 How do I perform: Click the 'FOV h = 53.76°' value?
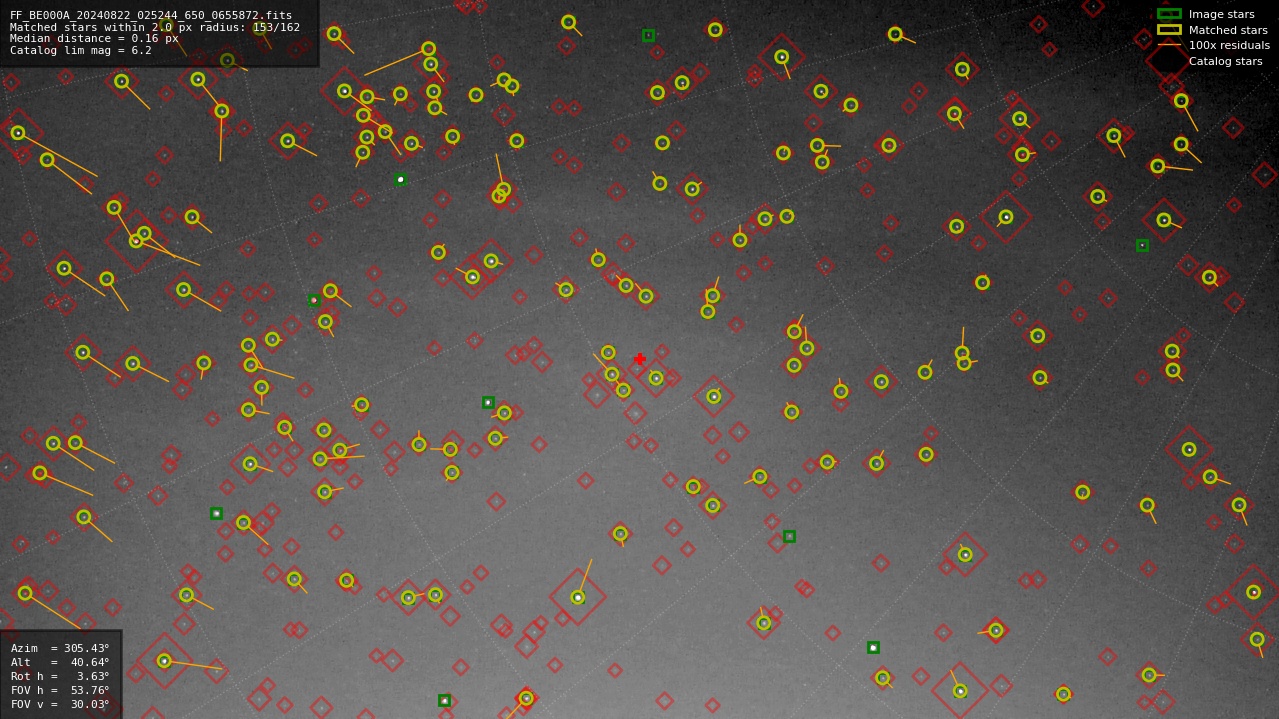coord(60,690)
